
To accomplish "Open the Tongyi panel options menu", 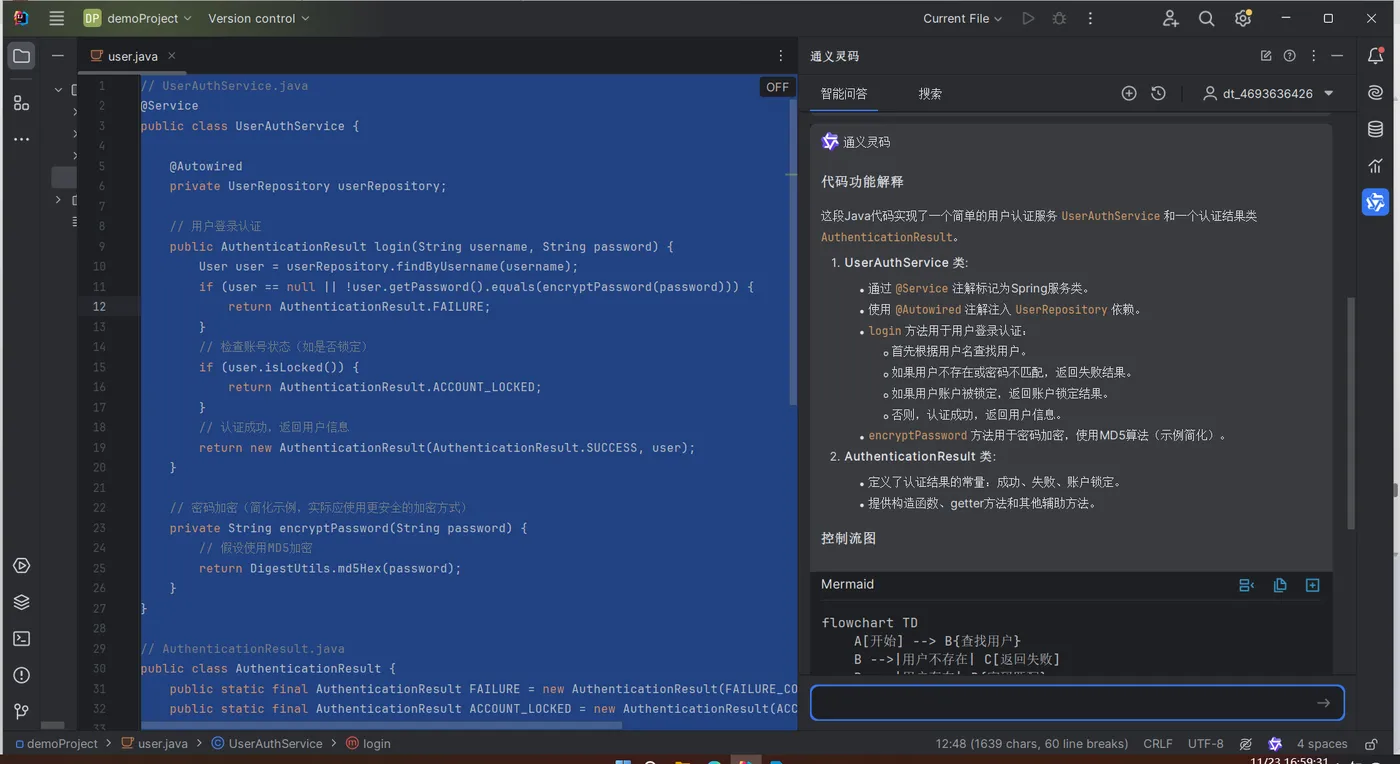I will [1314, 56].
